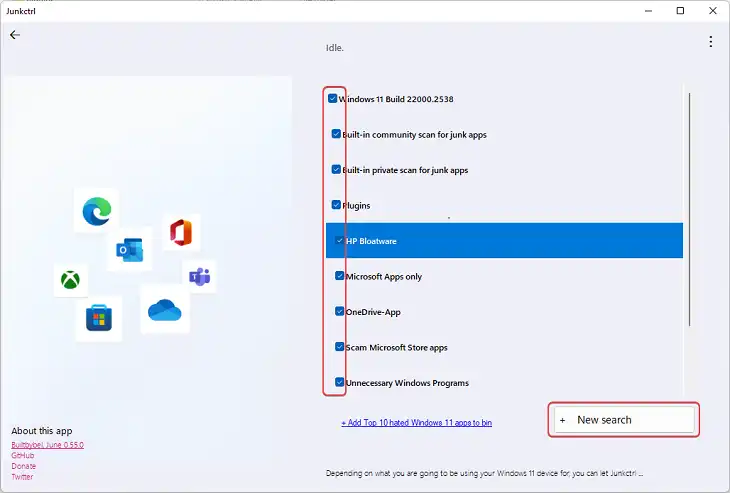Uncheck Windows 11 Build 22000.2538 checkbox
The height and width of the screenshot is (493, 730).
point(332,99)
